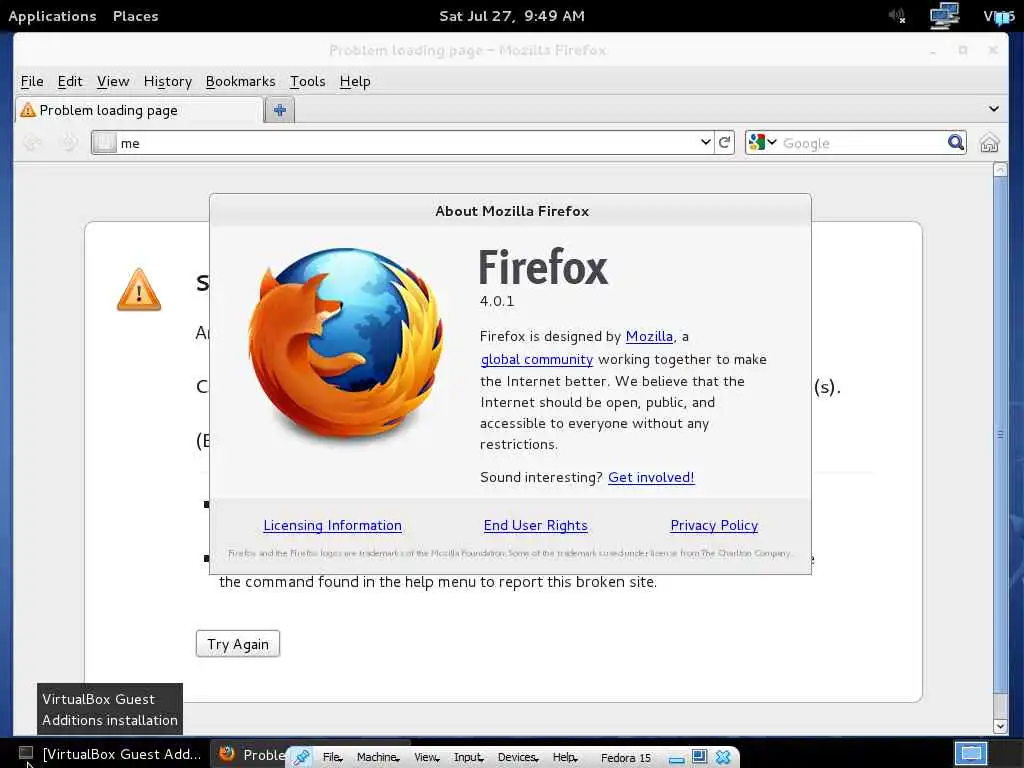1024x768 pixels.
Task: Click the version text 4.0.1
Action: pyautogui.click(x=497, y=301)
